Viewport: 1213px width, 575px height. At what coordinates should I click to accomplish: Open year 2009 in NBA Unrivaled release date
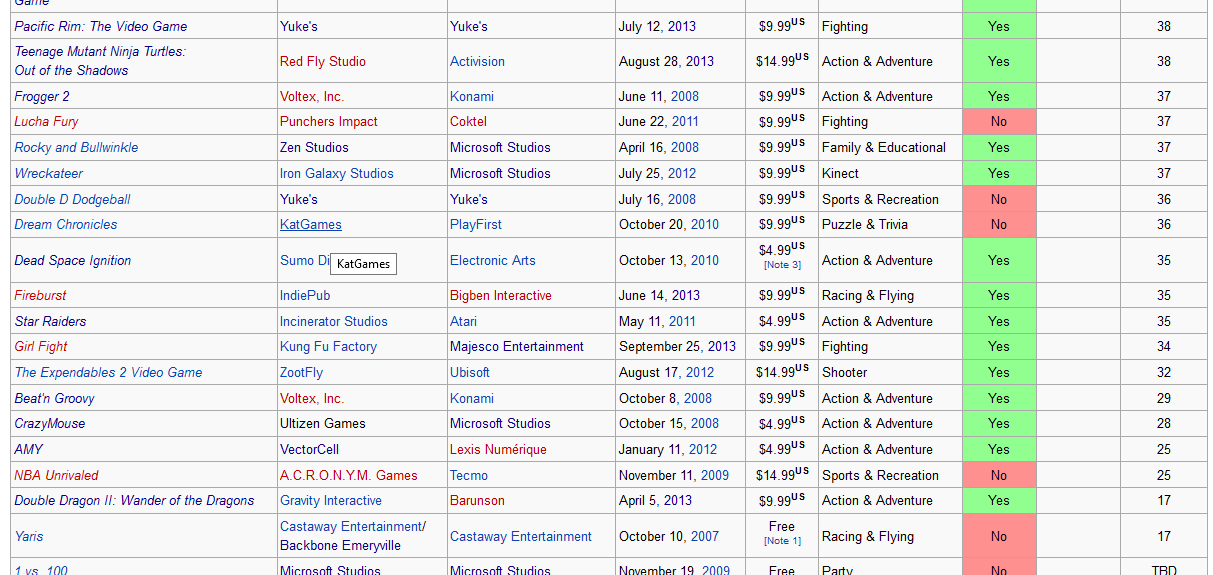[715, 475]
